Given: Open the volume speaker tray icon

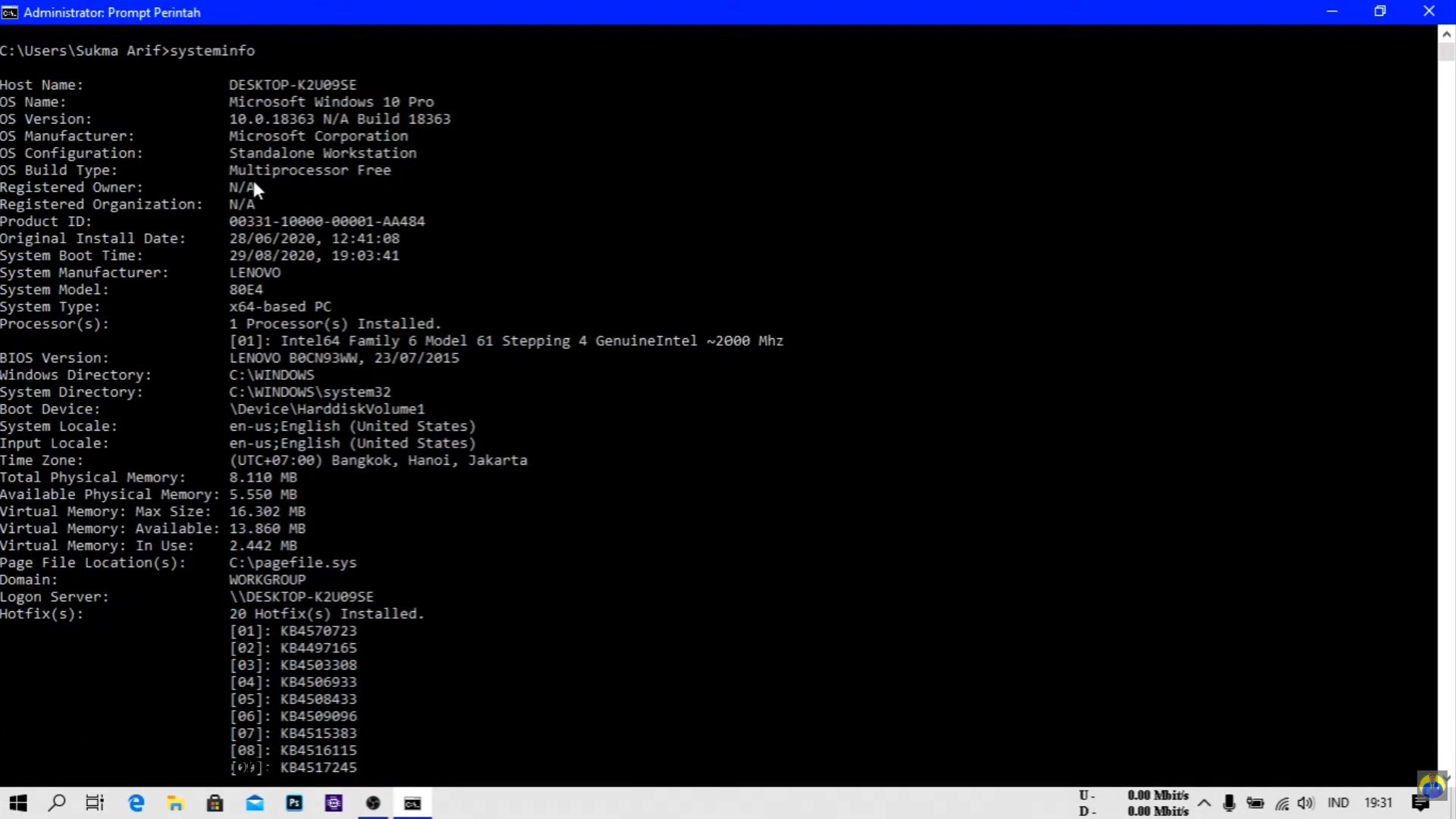Looking at the screenshot, I should (1306, 803).
